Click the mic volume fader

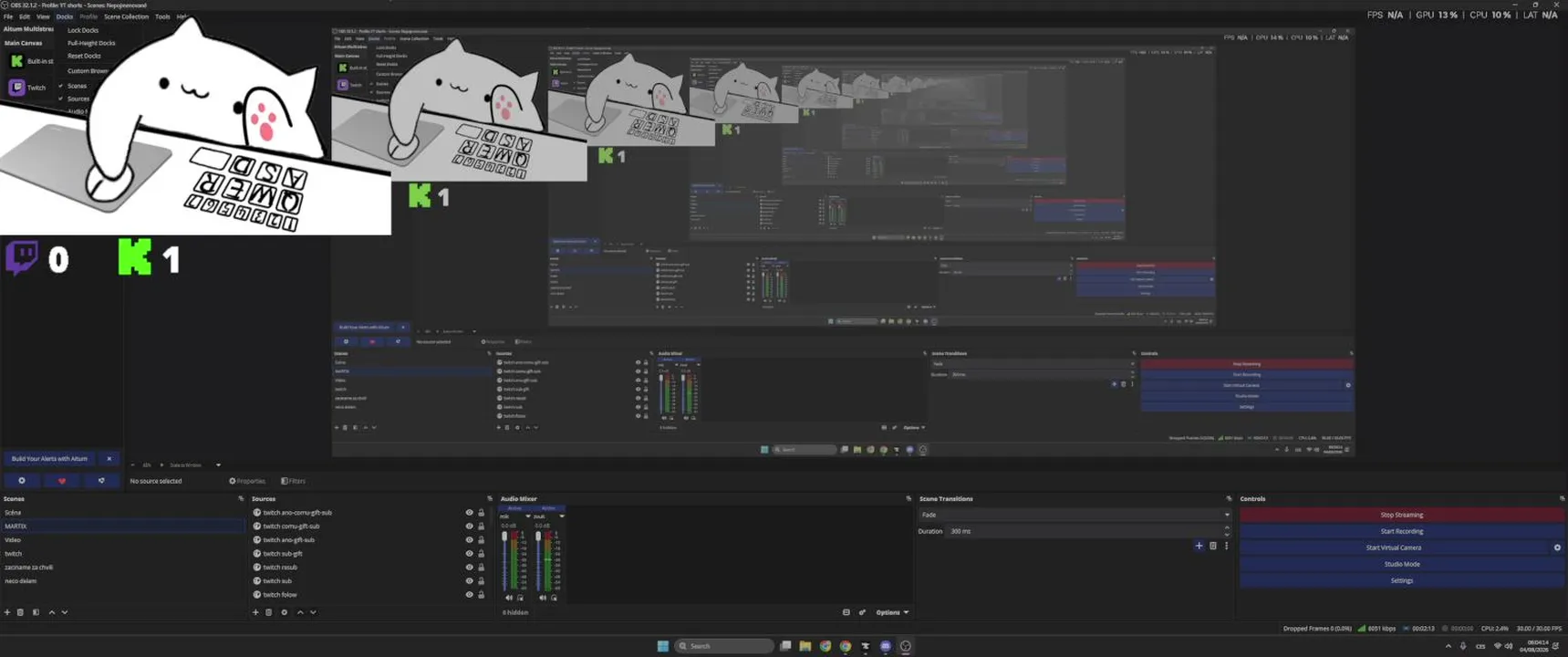(x=504, y=537)
